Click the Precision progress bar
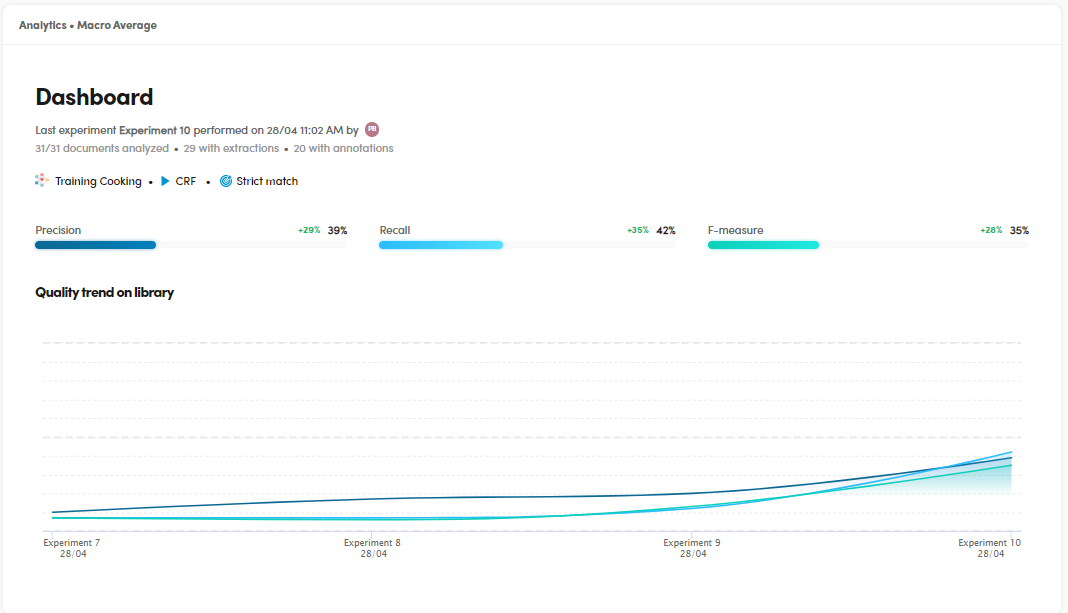This screenshot has width=1068, height=613. point(191,245)
